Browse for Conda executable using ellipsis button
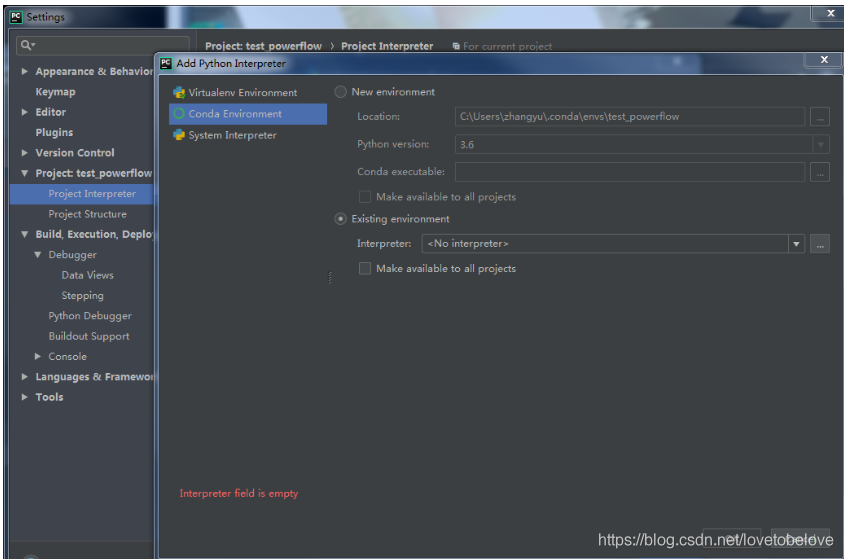 [x=820, y=172]
